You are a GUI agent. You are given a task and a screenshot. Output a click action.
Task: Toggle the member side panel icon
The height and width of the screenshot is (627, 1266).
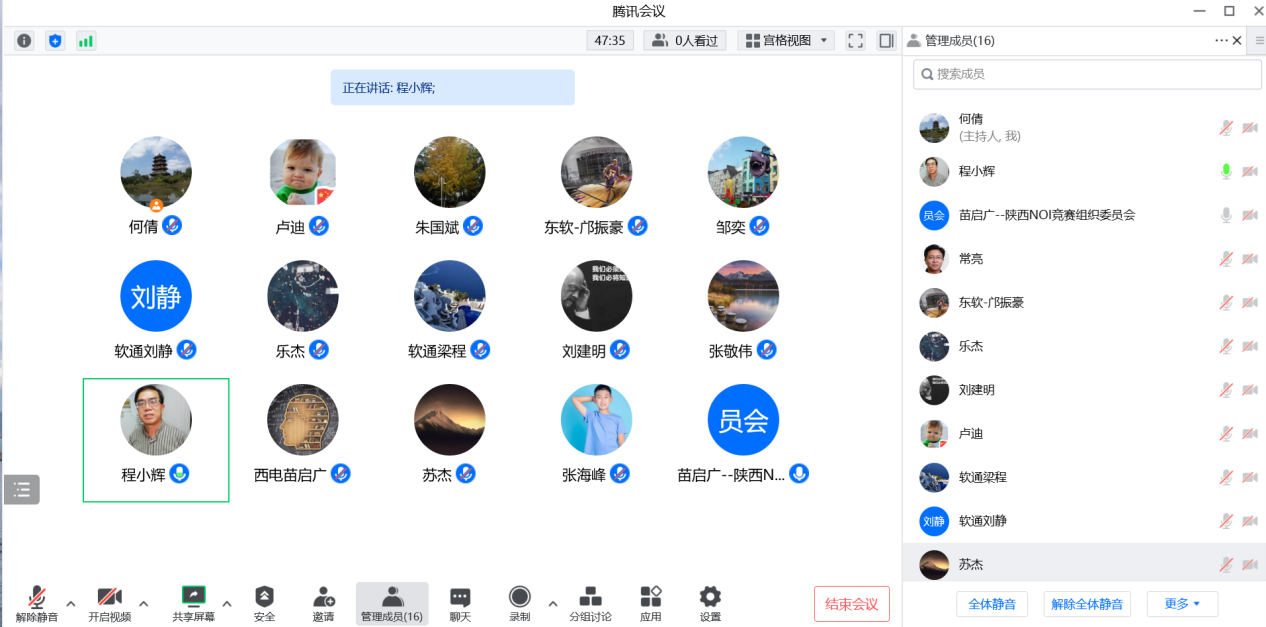coord(886,41)
